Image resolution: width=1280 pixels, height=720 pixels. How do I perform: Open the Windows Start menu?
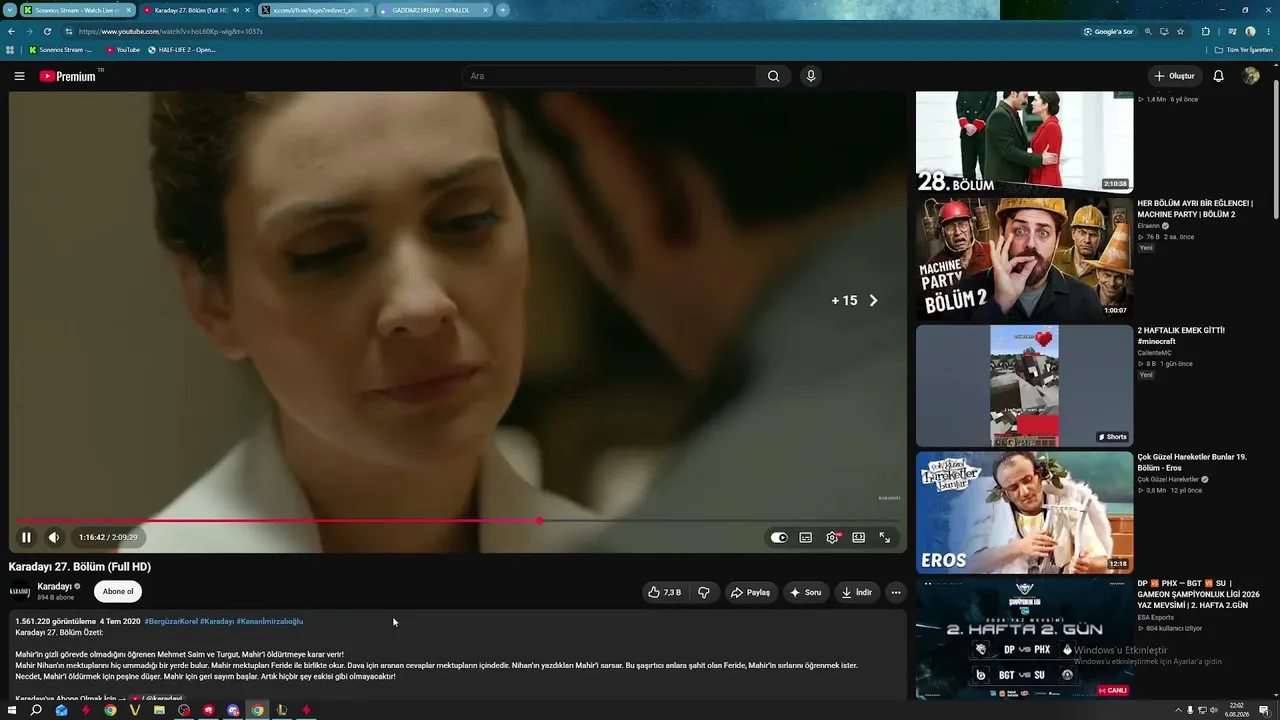[x=12, y=710]
